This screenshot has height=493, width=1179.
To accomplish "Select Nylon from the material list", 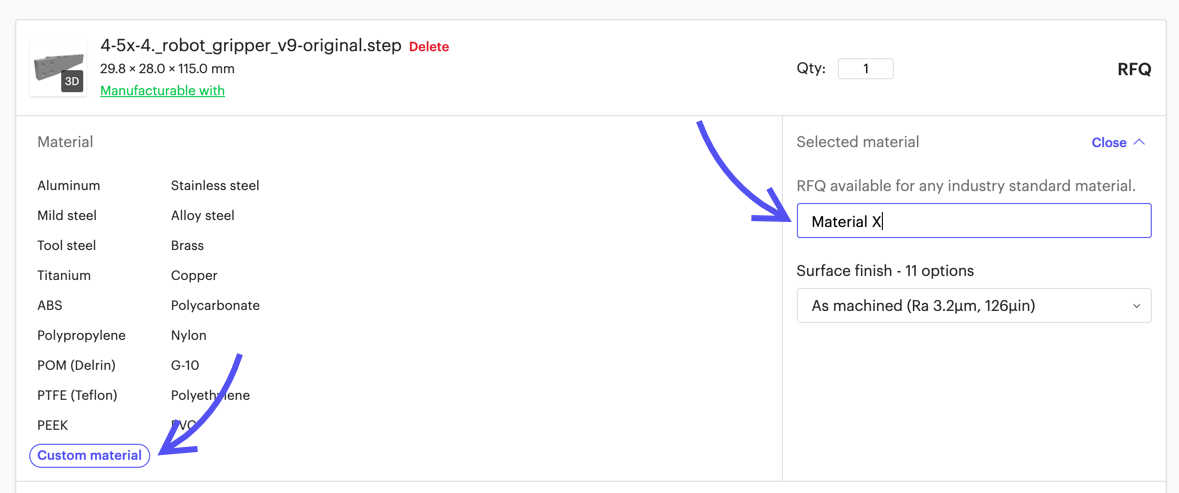I will coord(189,335).
